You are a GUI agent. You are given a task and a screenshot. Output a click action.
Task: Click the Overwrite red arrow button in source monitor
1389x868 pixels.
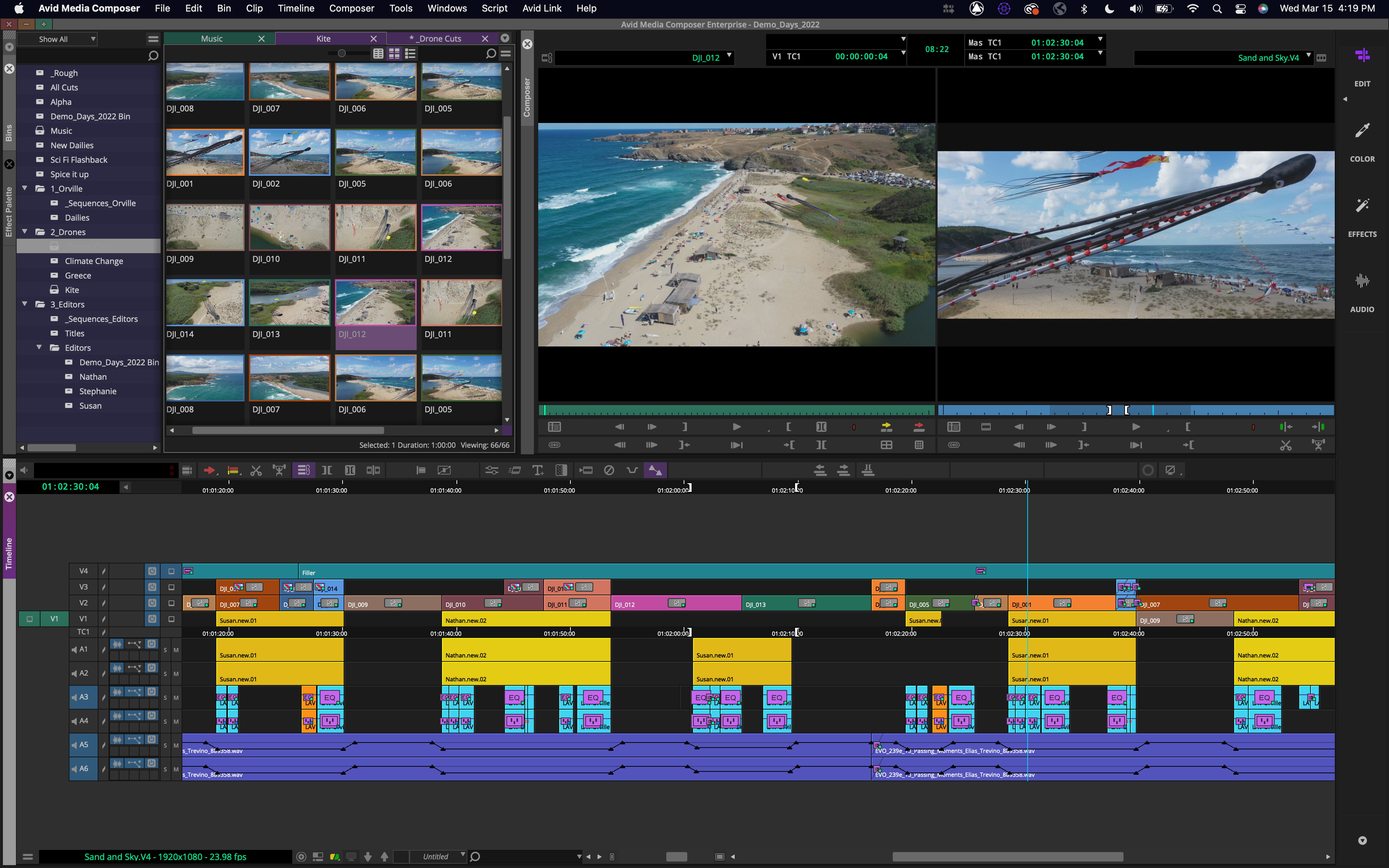918,426
